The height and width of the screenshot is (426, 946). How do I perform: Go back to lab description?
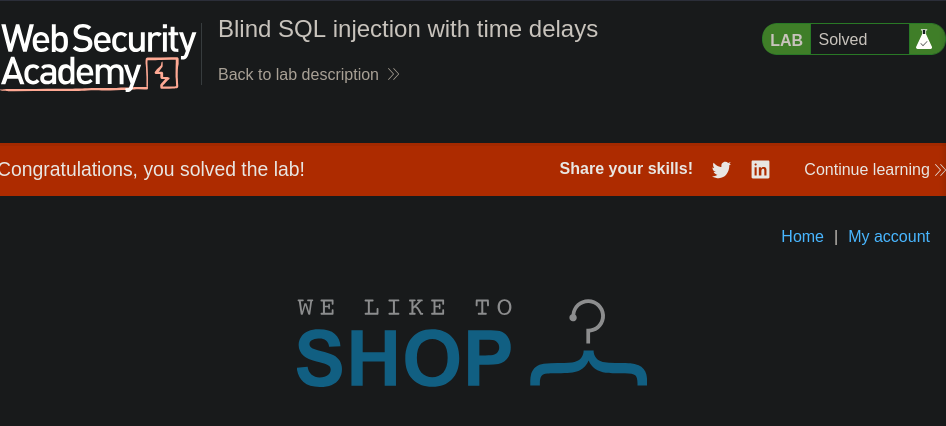click(298, 75)
